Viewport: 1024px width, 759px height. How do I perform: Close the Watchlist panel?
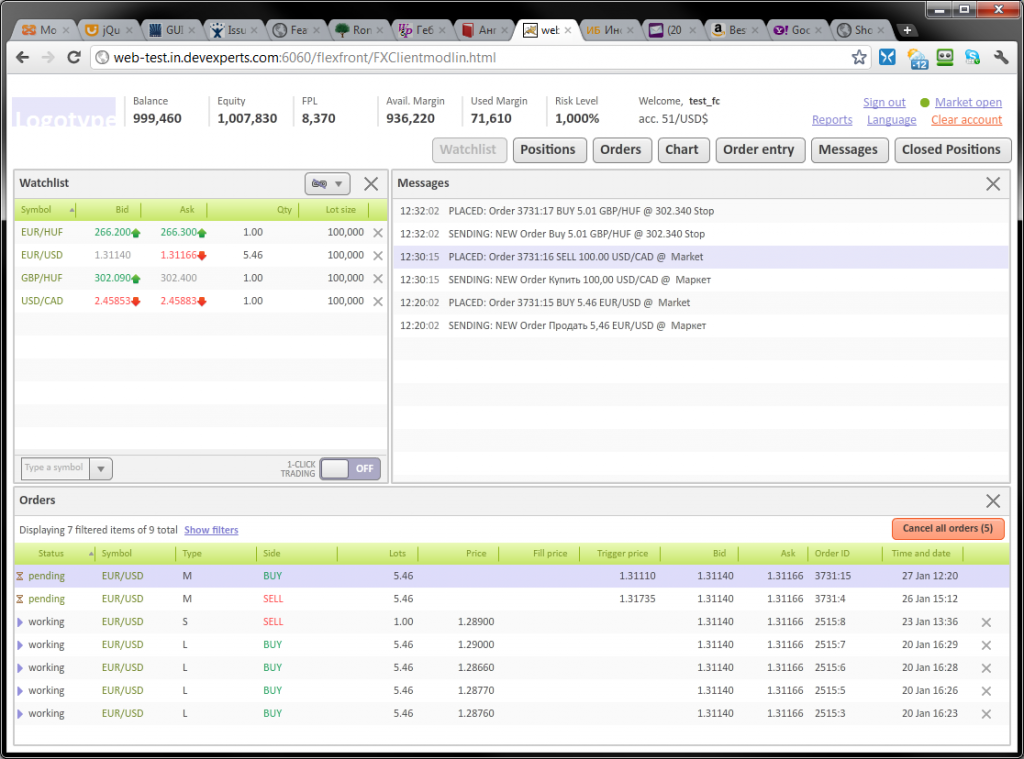(x=371, y=184)
